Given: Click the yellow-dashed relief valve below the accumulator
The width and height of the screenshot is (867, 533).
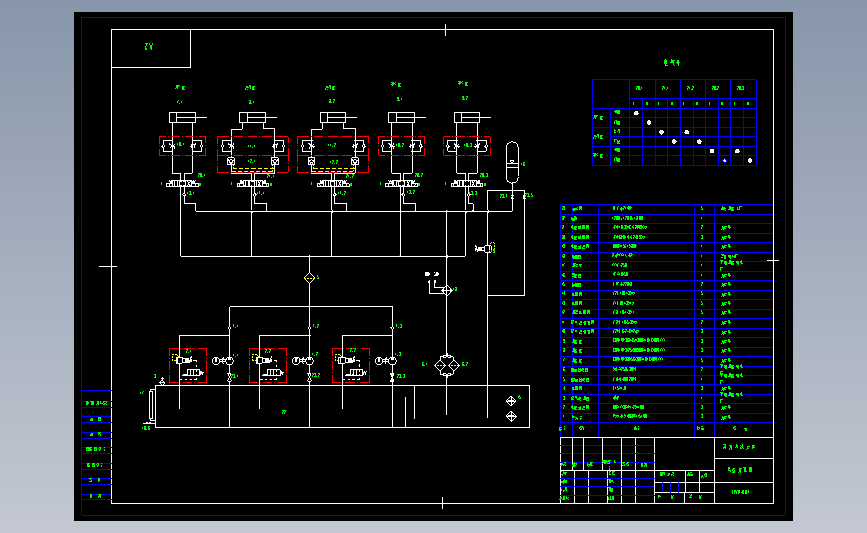Looking at the screenshot, I should pos(485,249).
